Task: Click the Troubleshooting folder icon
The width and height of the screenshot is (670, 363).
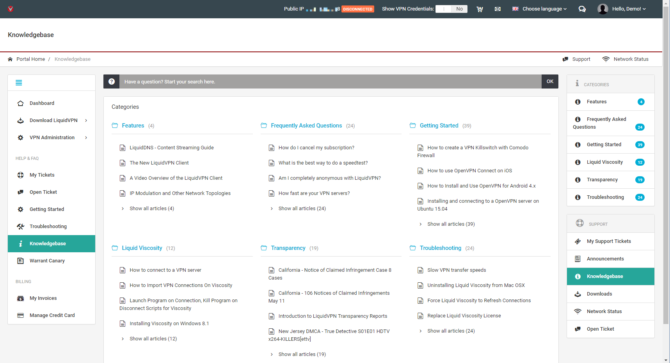Action: click(412, 248)
